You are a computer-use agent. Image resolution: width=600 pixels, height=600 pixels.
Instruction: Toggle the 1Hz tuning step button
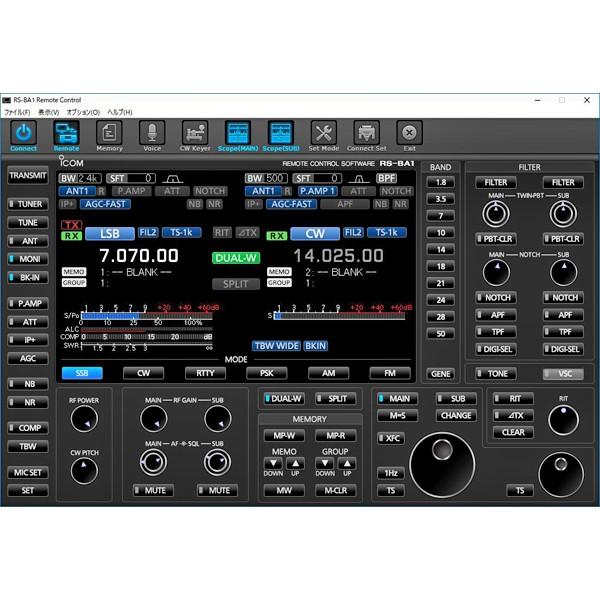pos(391,473)
